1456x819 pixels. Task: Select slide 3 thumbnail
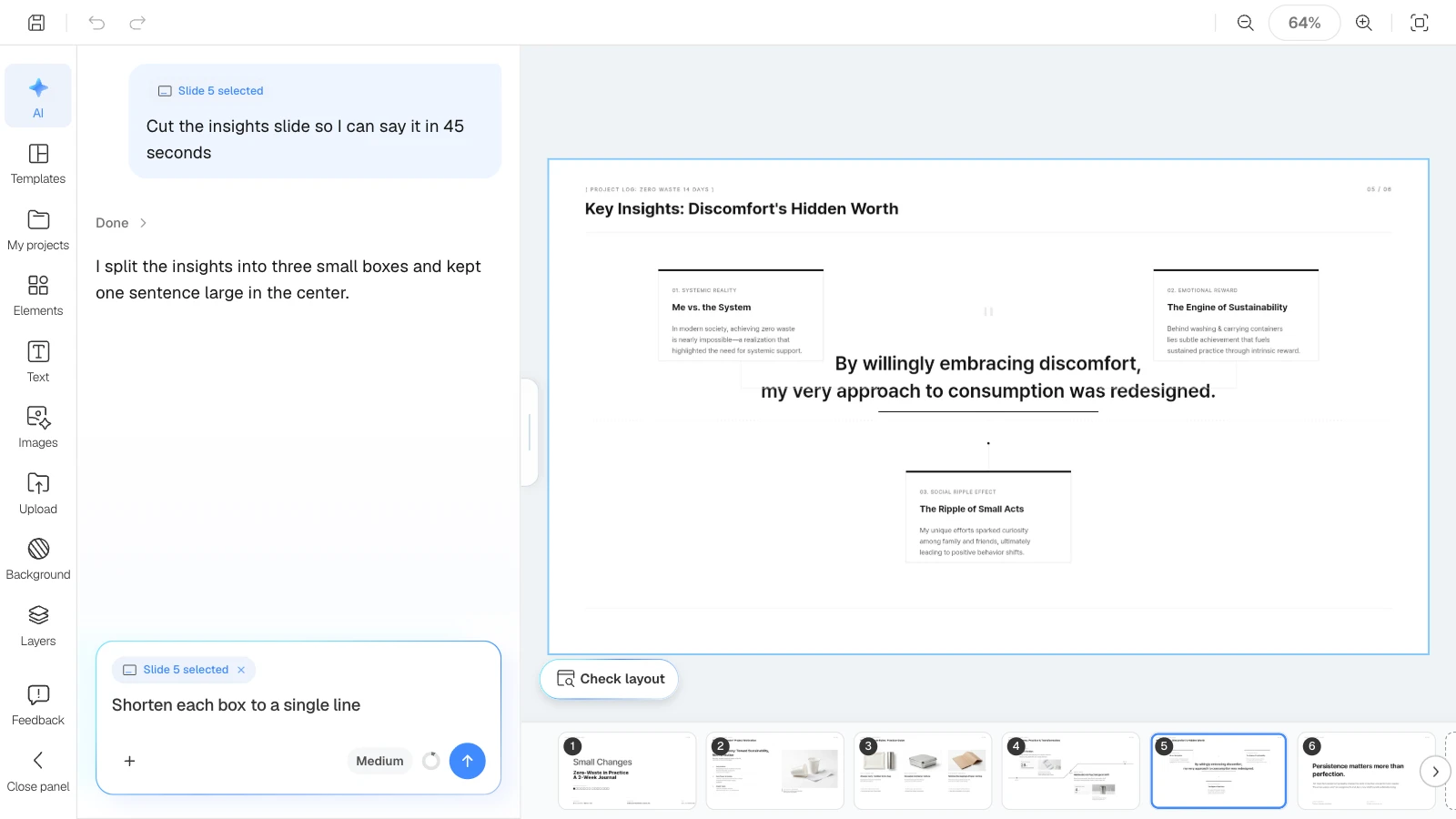(923, 771)
